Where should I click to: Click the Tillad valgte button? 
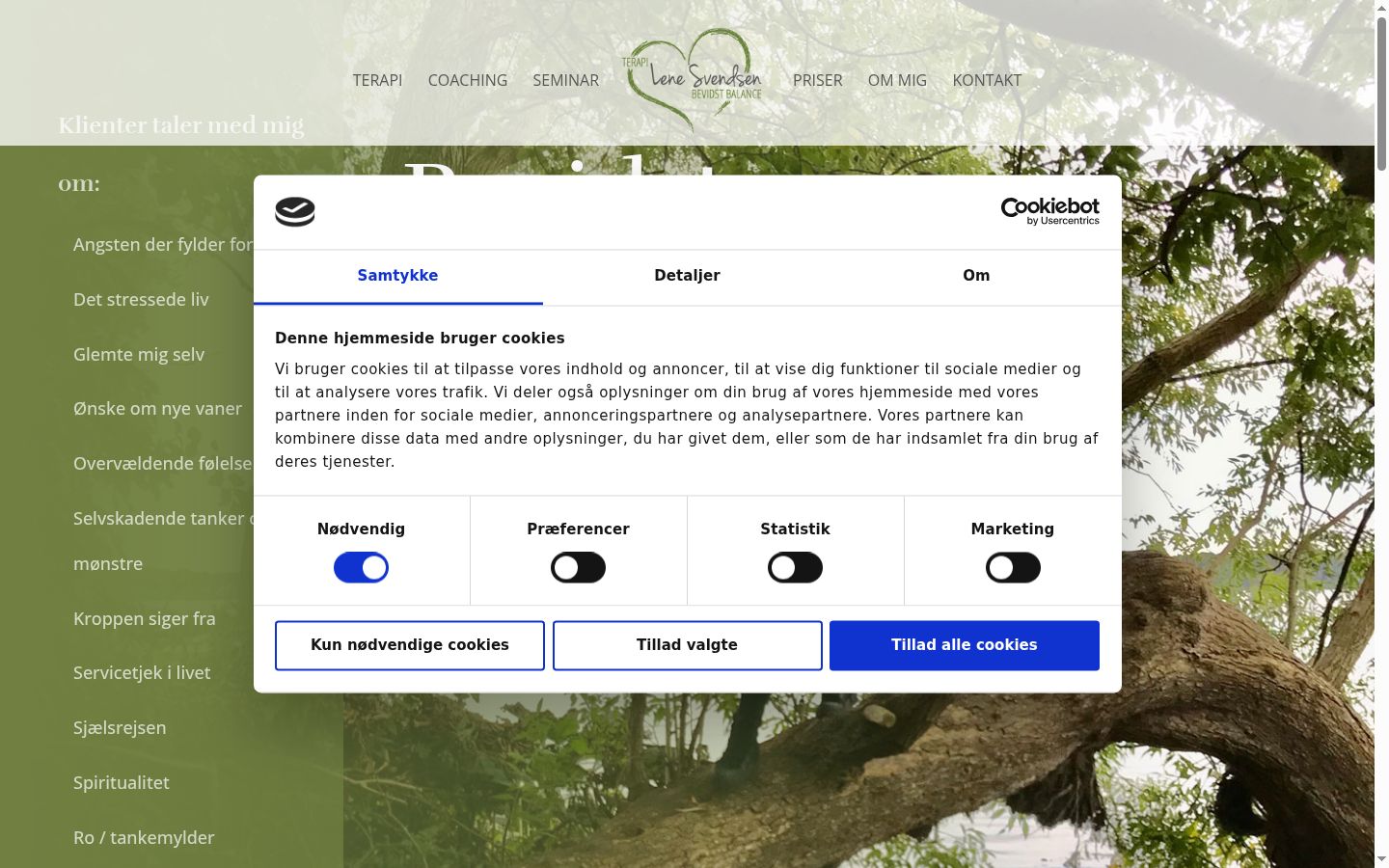click(687, 645)
